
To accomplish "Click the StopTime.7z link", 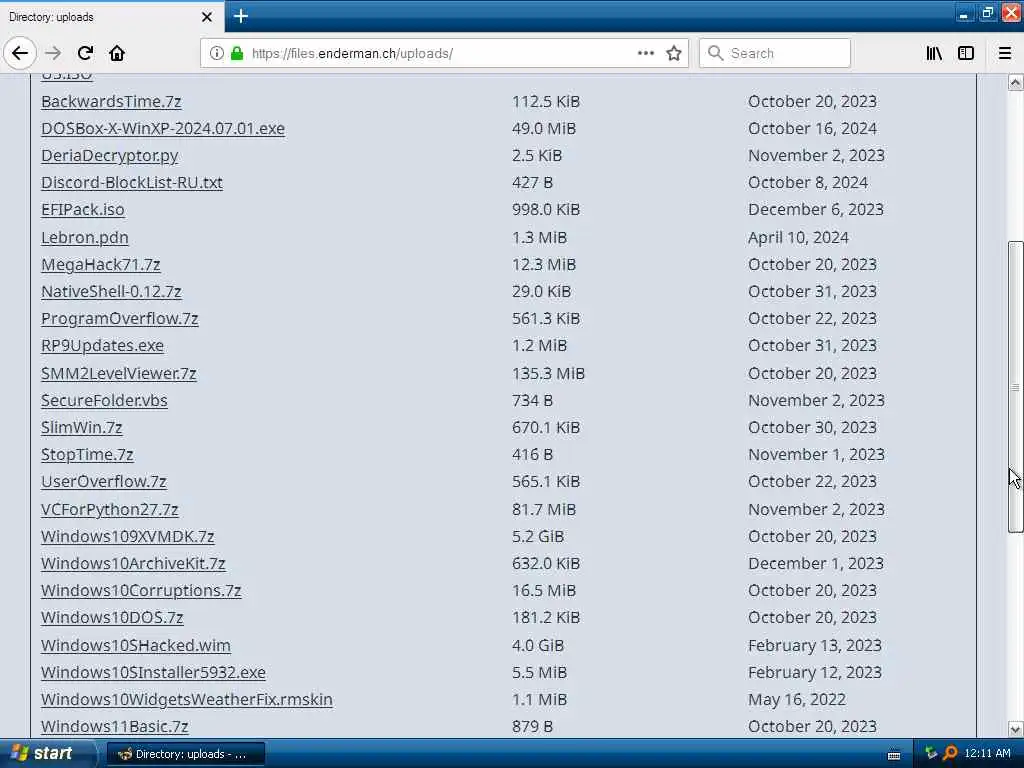I will tap(87, 455).
